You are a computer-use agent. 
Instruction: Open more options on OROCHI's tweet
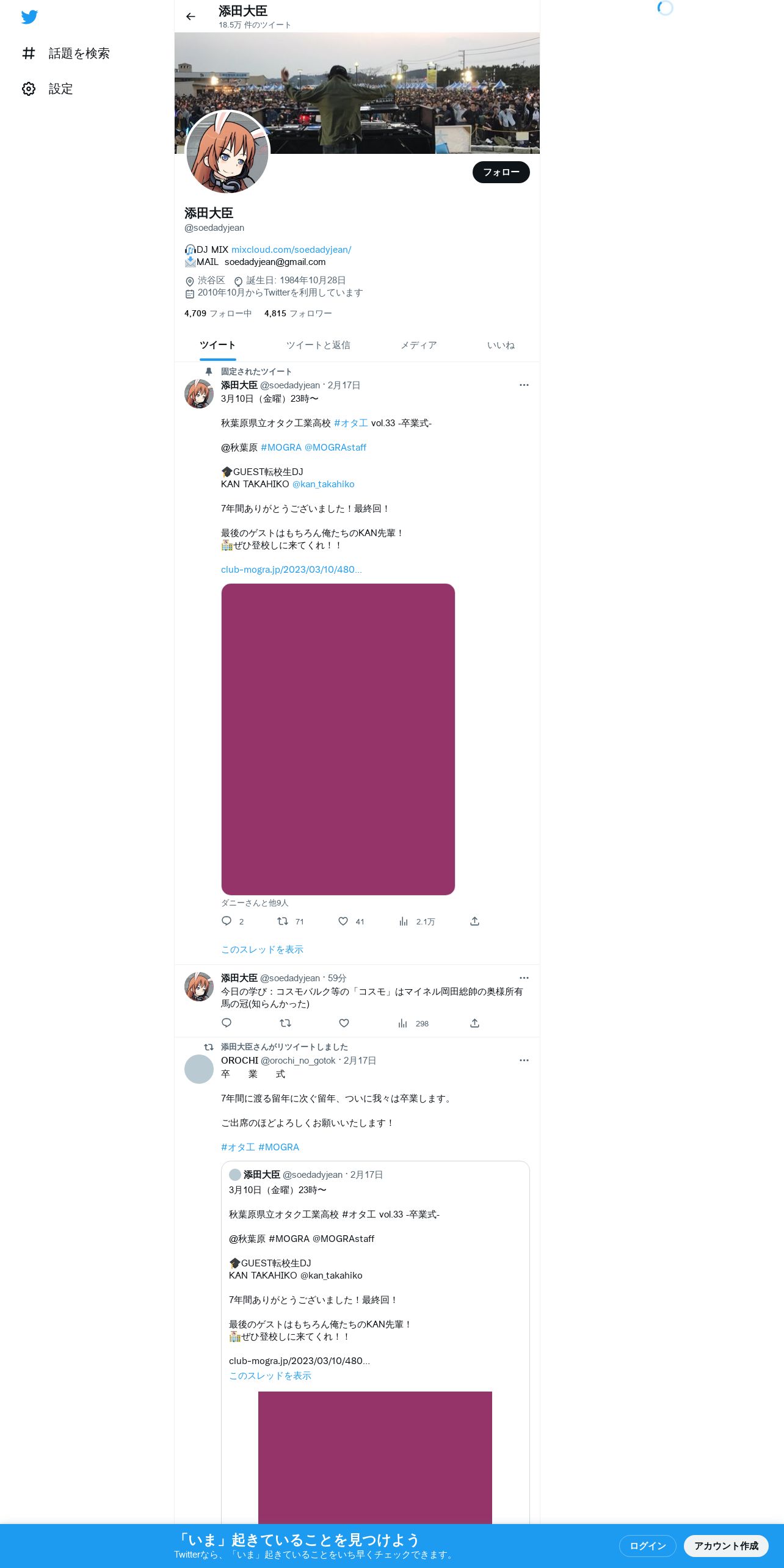tap(524, 1060)
